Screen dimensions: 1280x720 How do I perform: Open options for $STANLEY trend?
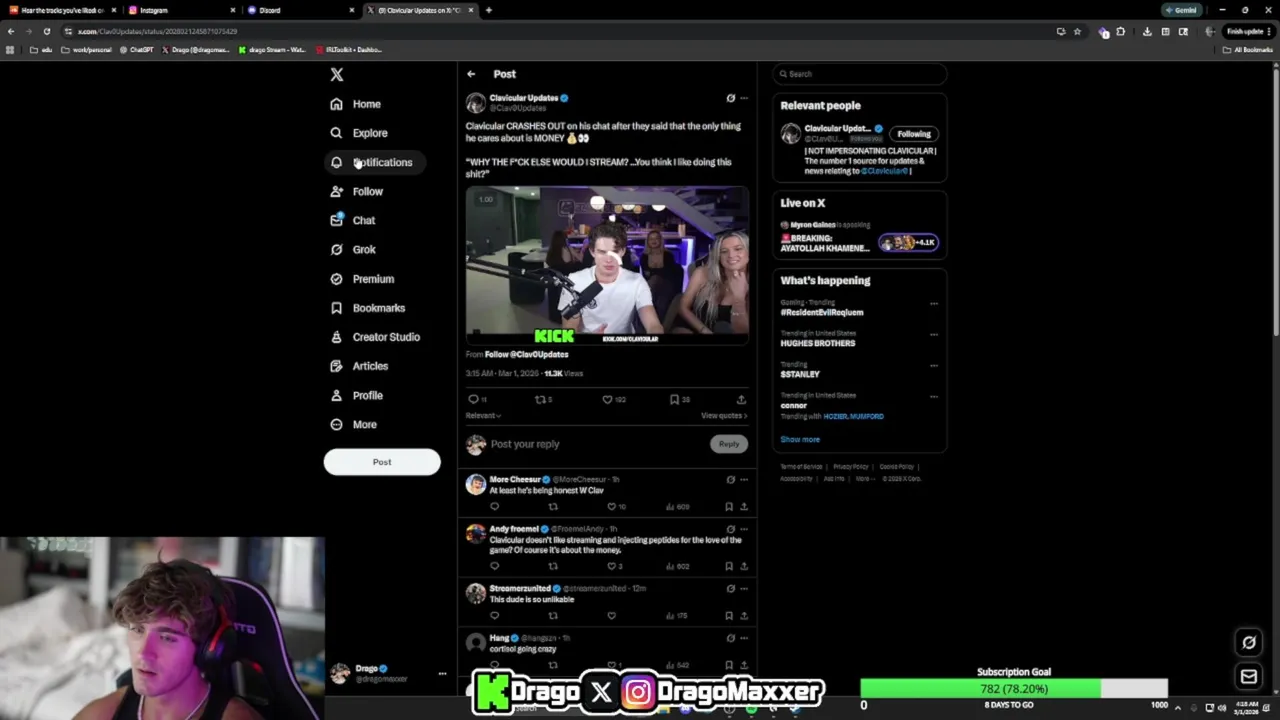pos(934,365)
